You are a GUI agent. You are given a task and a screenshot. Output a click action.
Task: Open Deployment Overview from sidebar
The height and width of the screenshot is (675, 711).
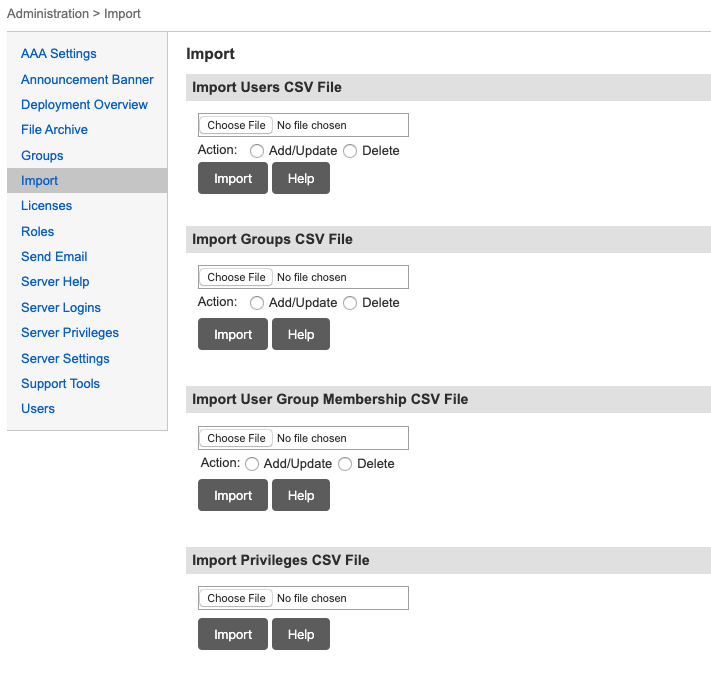tap(84, 105)
